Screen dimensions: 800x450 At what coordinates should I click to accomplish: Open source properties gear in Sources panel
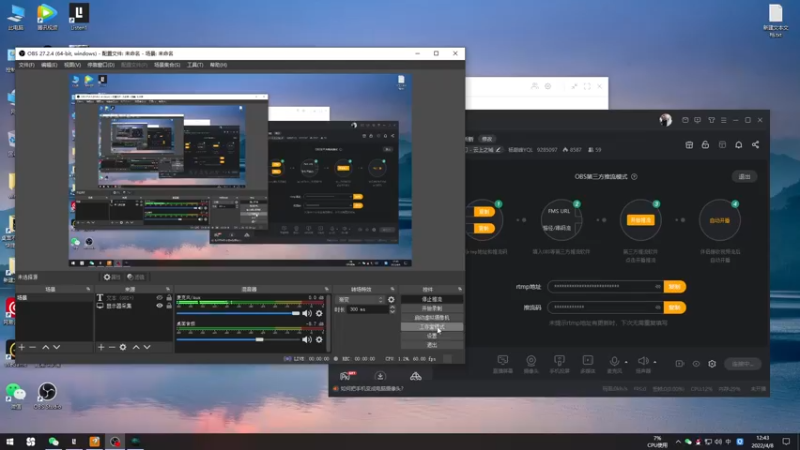[123, 347]
